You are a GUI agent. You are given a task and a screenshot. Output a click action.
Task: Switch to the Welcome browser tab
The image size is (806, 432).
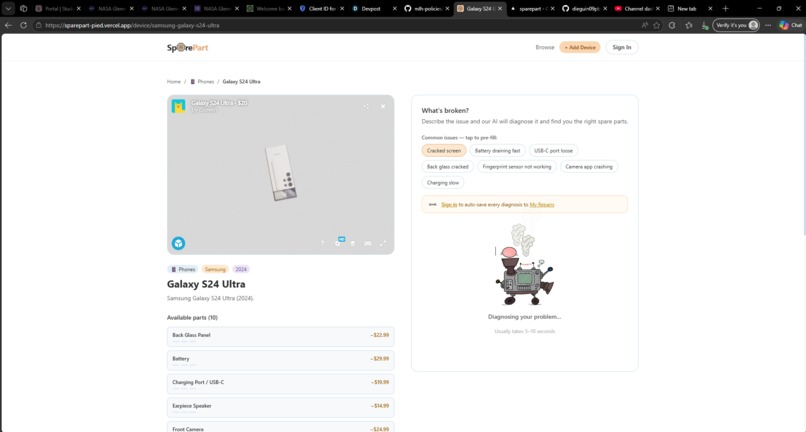[266, 8]
